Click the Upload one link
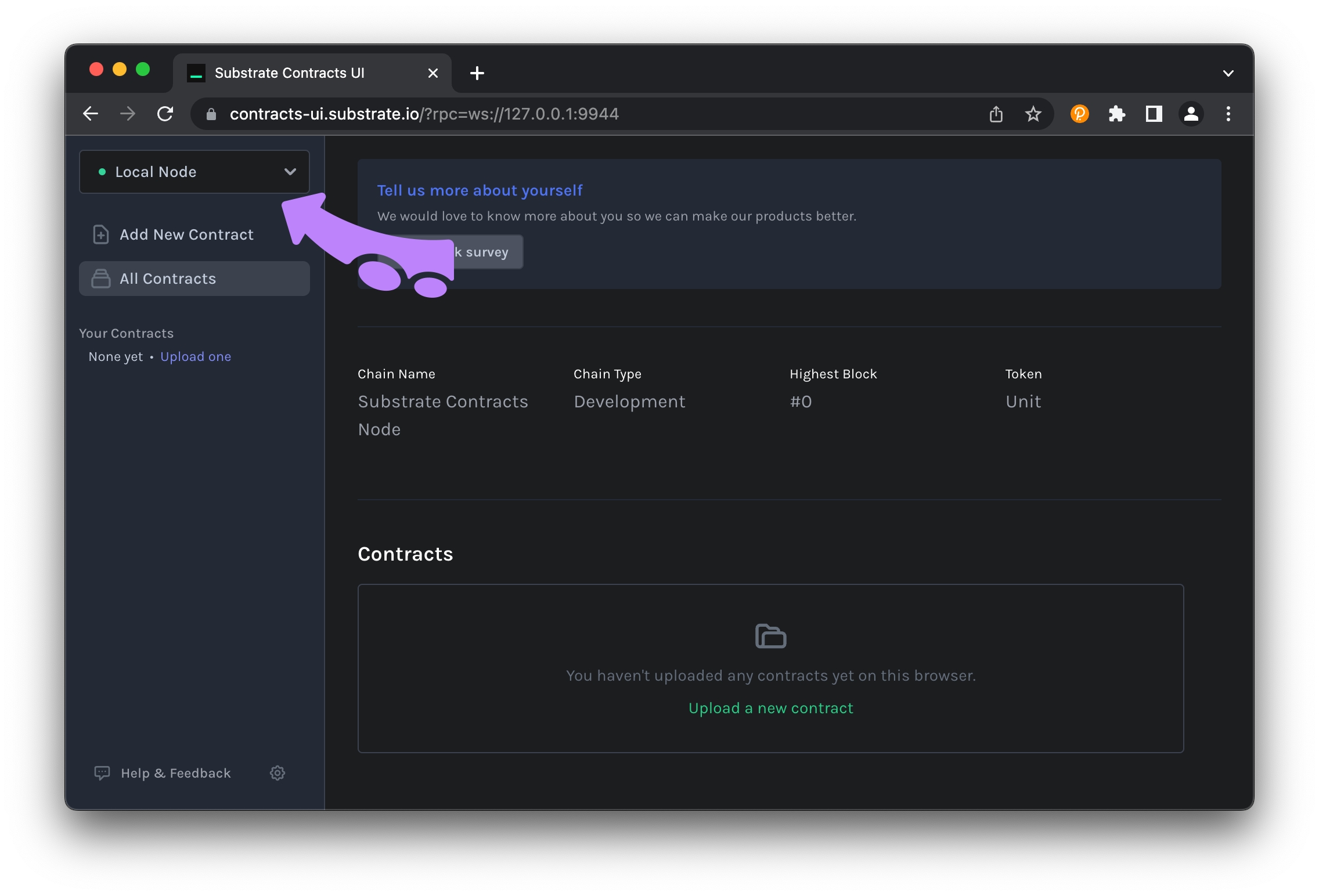The height and width of the screenshot is (896, 1319). [x=196, y=356]
